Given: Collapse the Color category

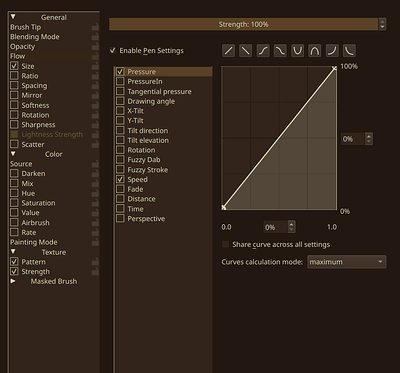Looking at the screenshot, I should click(13, 154).
